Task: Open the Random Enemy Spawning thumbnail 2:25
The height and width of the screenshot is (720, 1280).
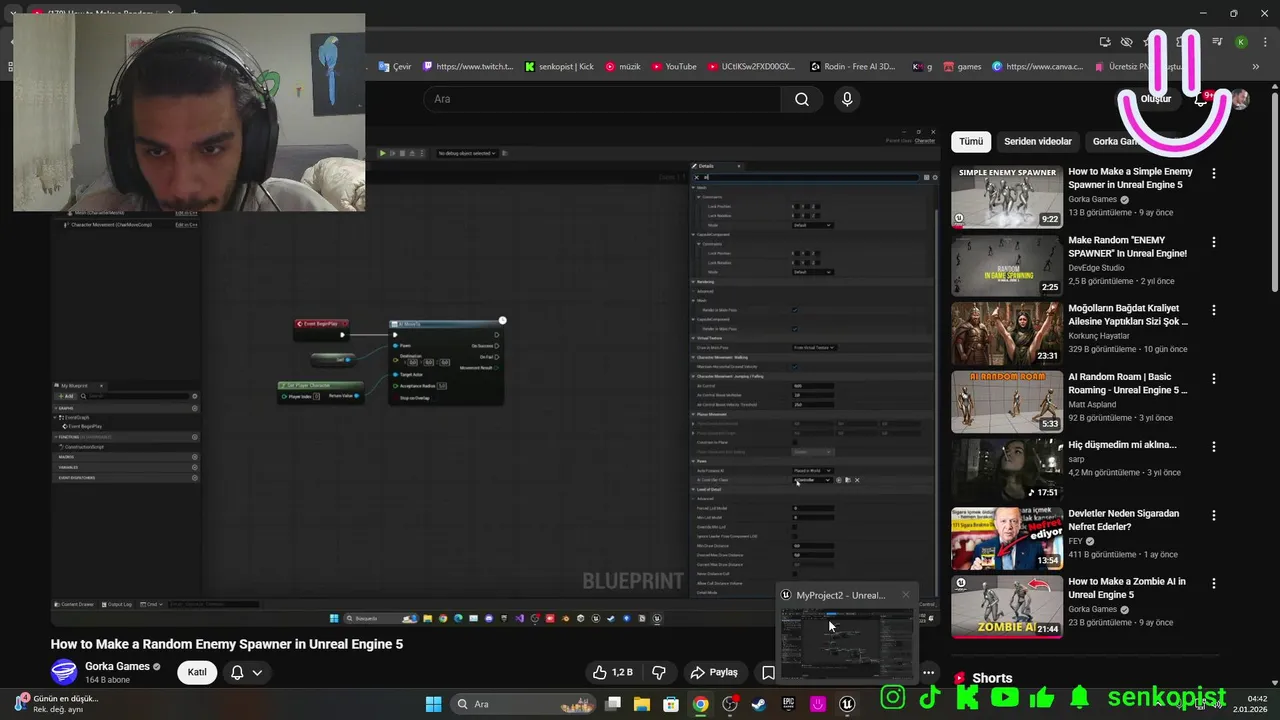Action: tap(1007, 265)
